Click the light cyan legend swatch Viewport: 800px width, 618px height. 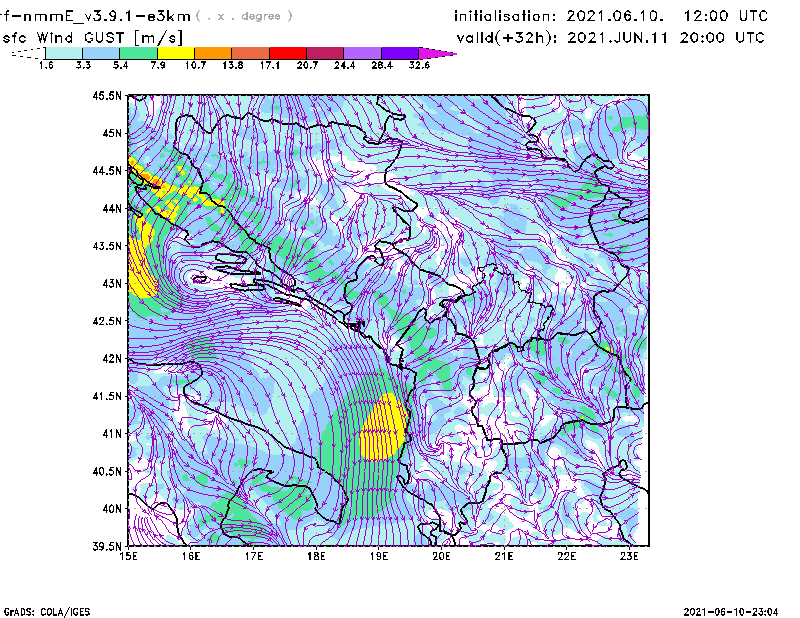coord(64,53)
